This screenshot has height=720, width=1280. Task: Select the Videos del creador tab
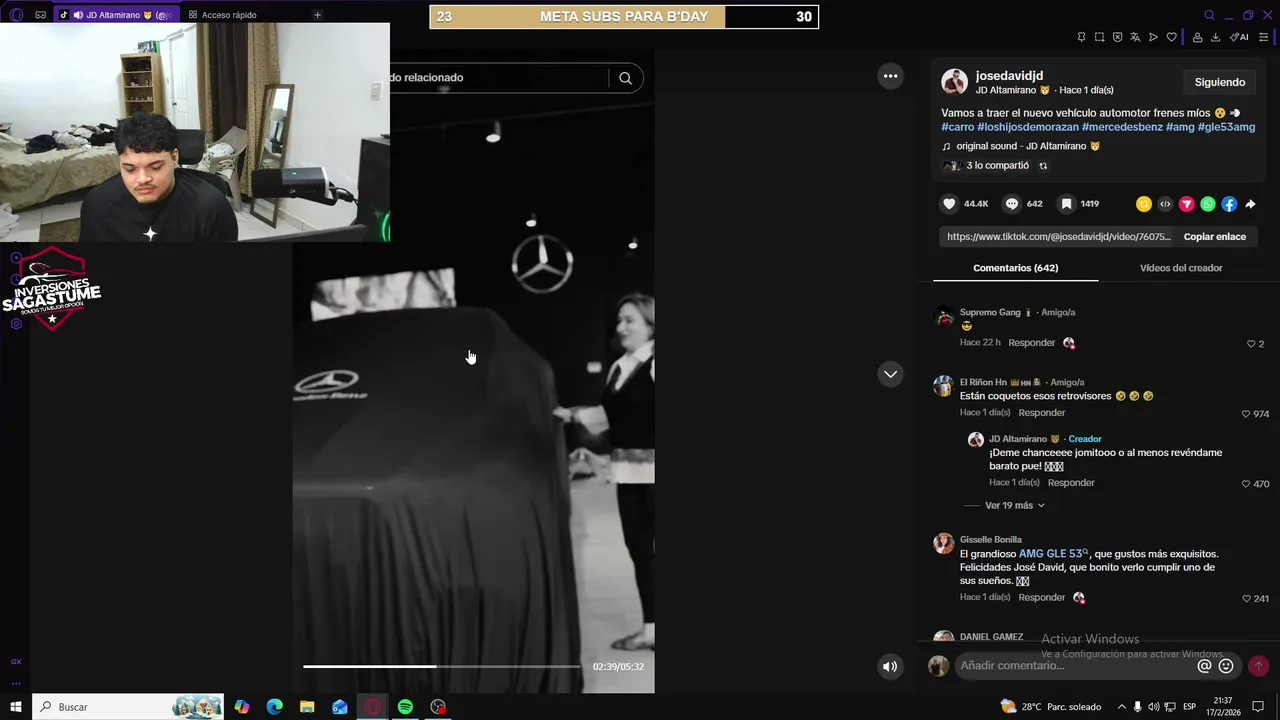coord(1181,268)
